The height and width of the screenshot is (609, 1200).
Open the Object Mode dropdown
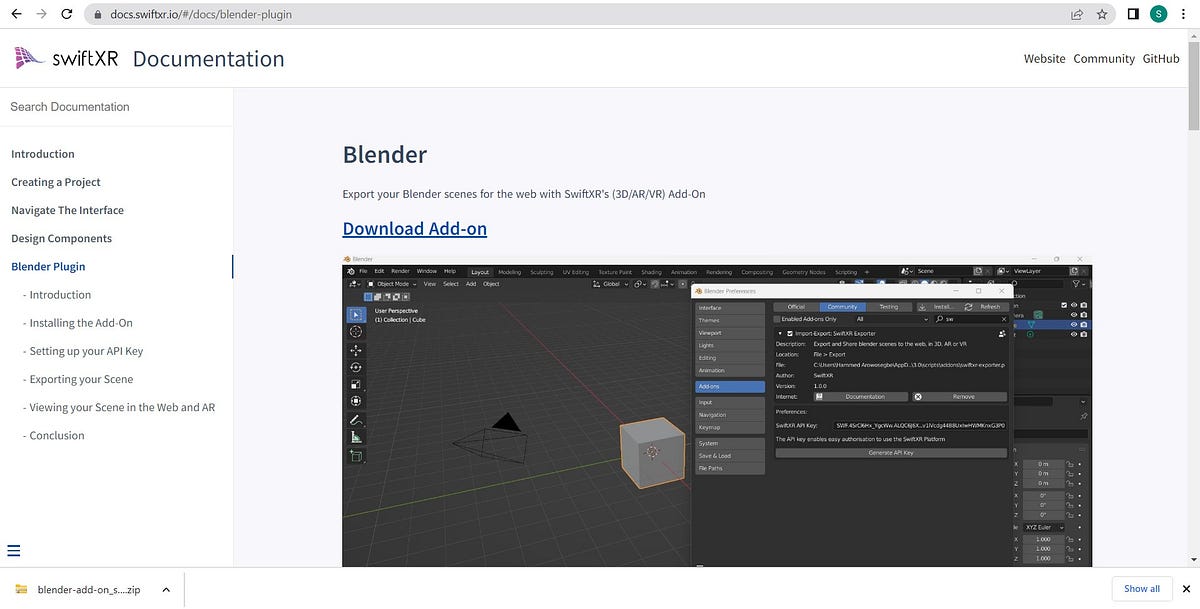coord(392,284)
